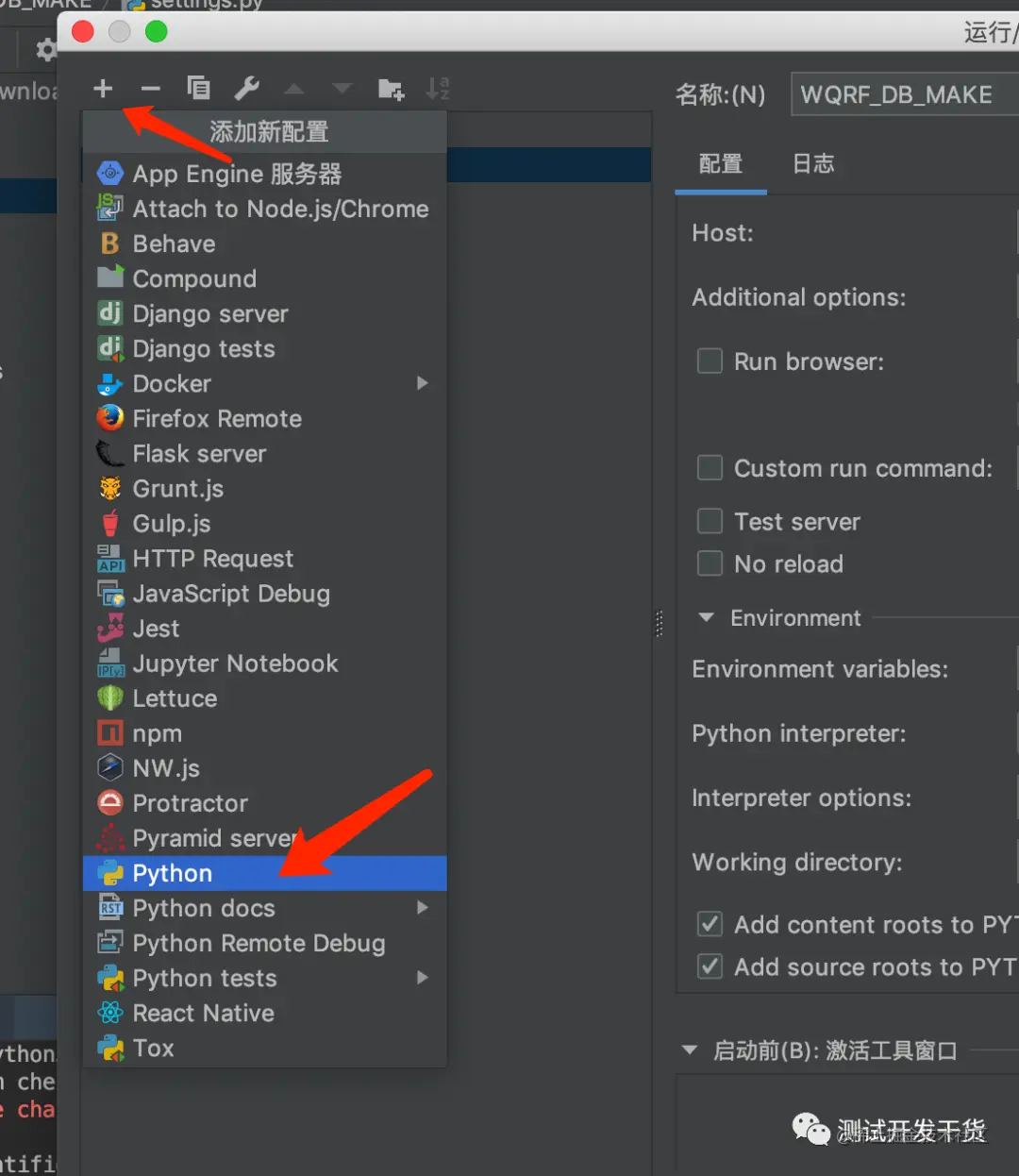Click the Python tests icon
The width and height of the screenshot is (1019, 1176).
[x=110, y=978]
